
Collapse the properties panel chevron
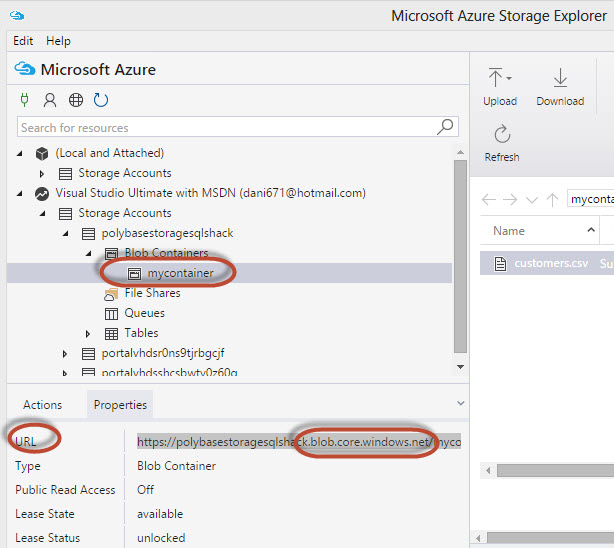click(460, 404)
